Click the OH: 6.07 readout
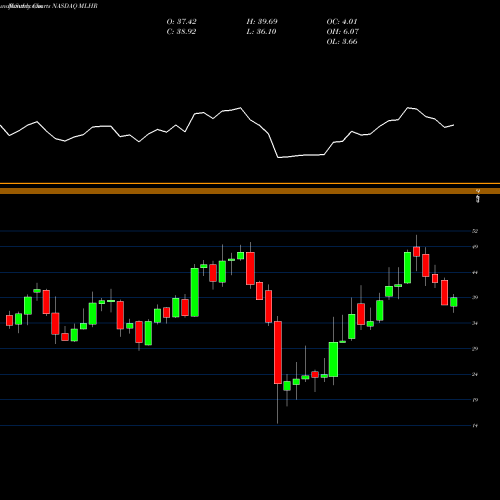This screenshot has width=500, height=500. [342, 32]
